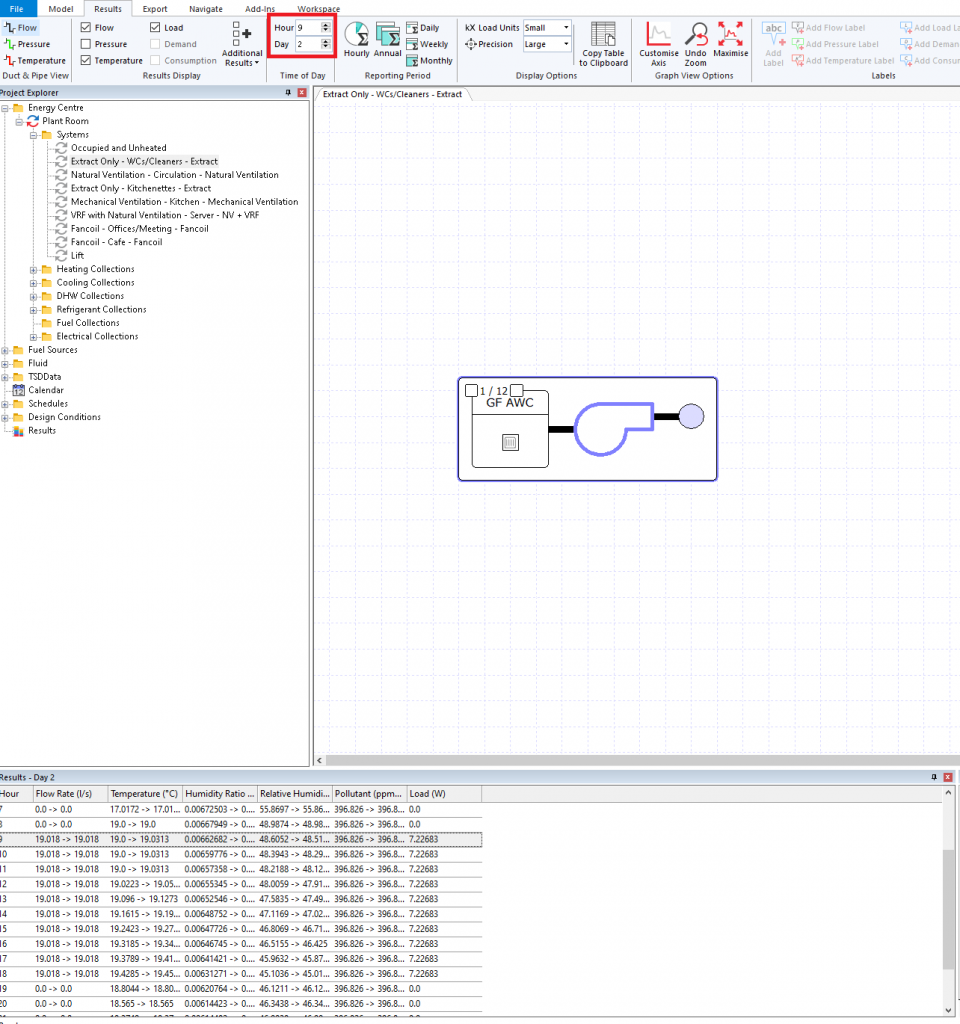The image size is (960, 1024).
Task: Increase the Hour value with the stepper
Action: [x=325, y=25]
